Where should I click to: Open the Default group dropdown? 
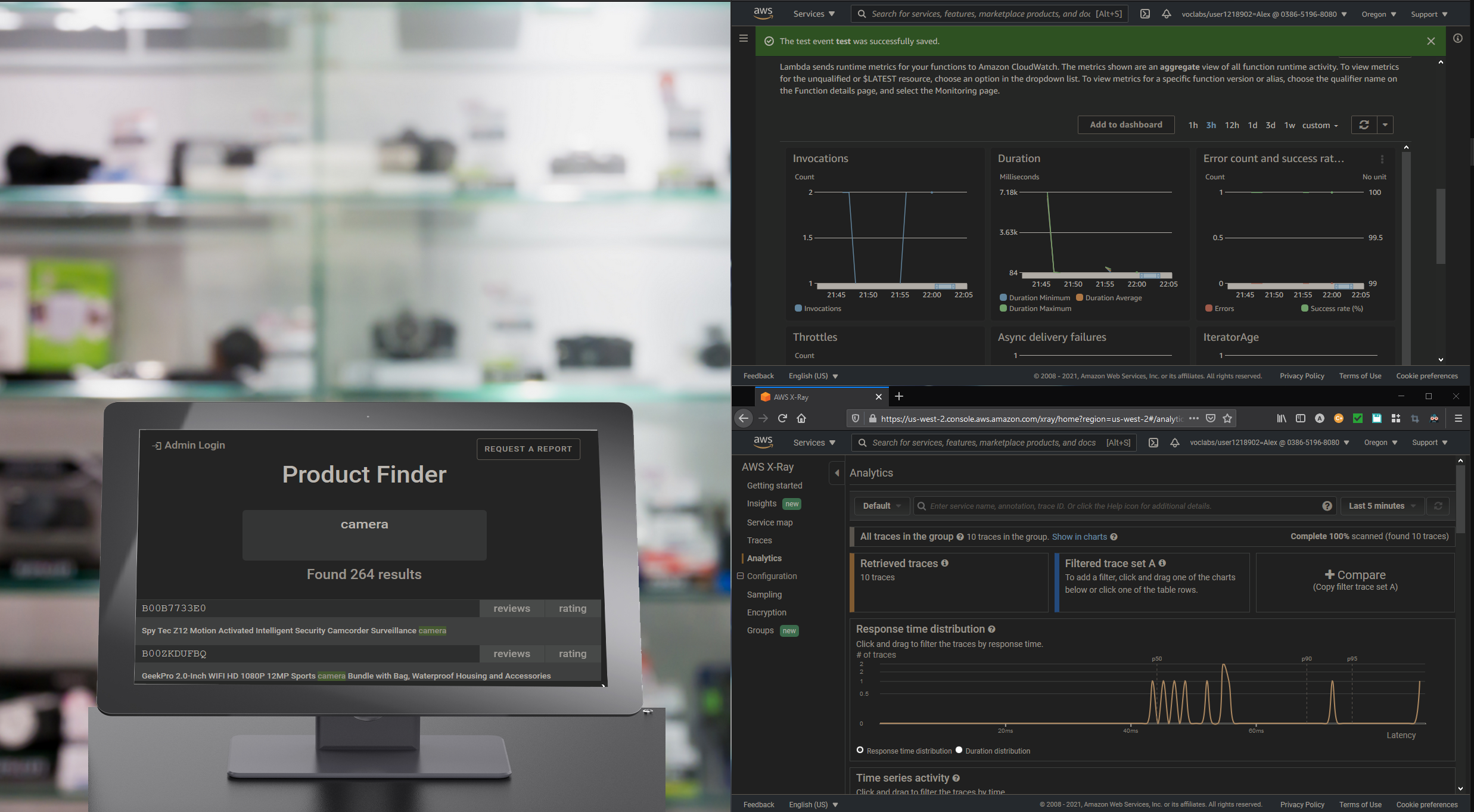pyautogui.click(x=882, y=506)
